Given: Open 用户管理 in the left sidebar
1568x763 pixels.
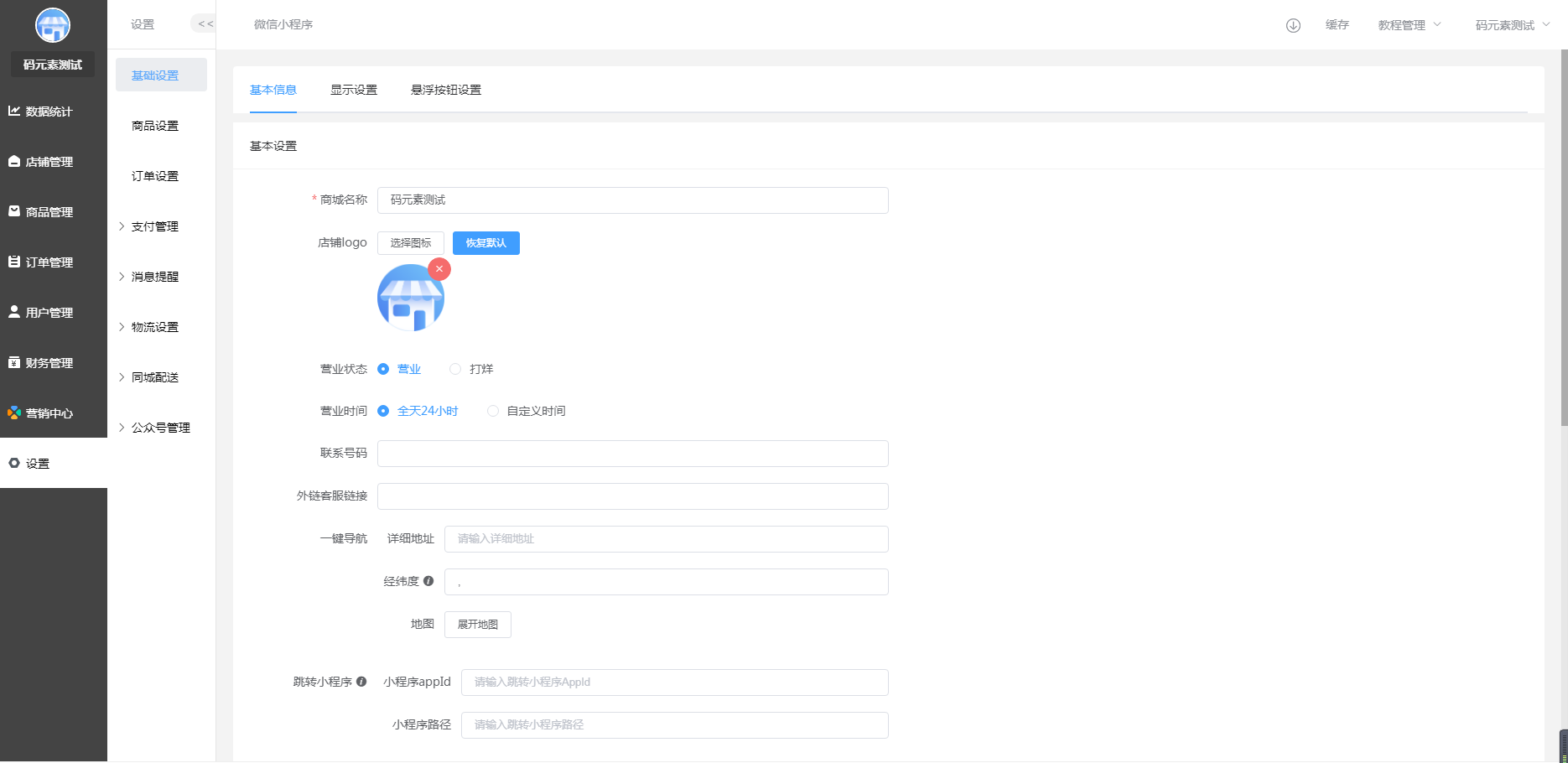Looking at the screenshot, I should click(54, 312).
